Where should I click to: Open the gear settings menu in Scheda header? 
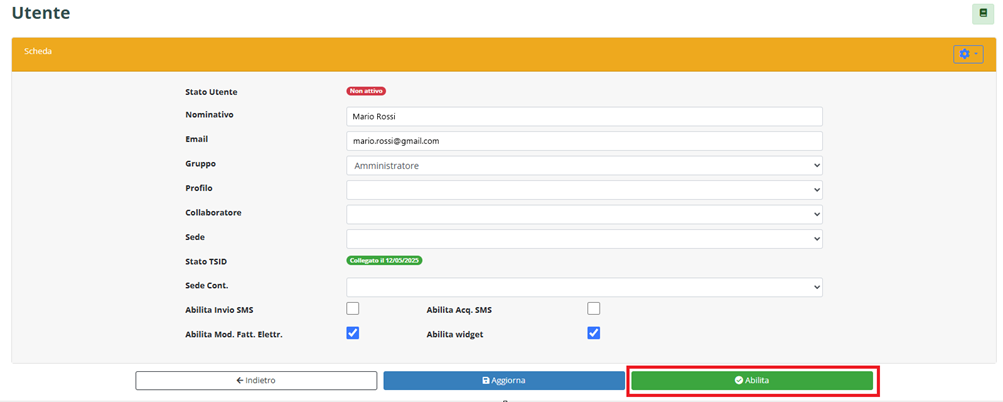click(x=967, y=54)
